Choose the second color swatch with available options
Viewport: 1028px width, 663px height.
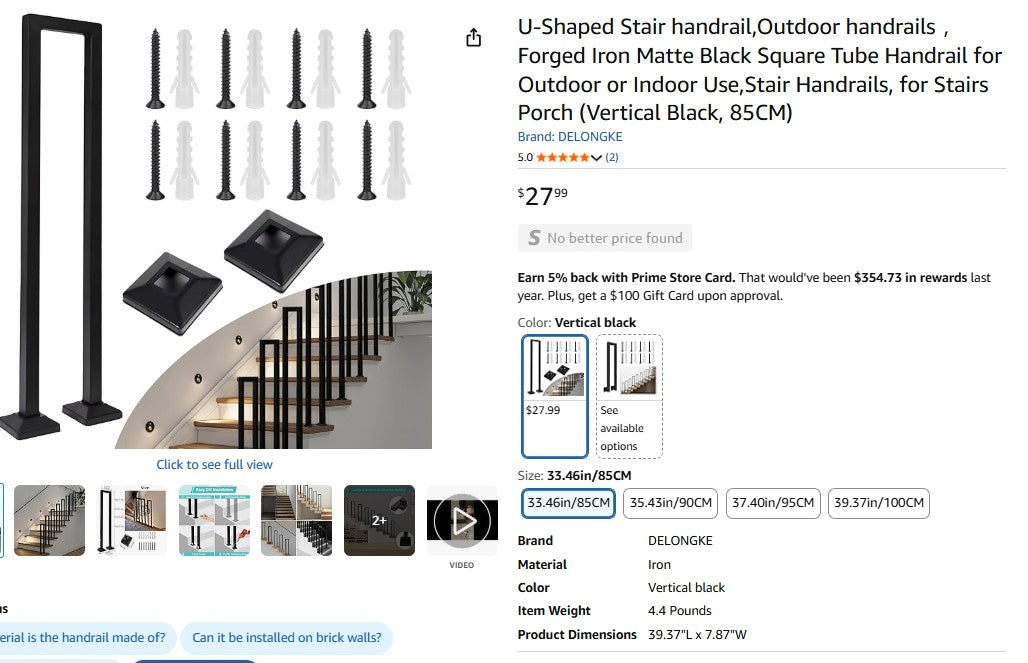pos(629,395)
